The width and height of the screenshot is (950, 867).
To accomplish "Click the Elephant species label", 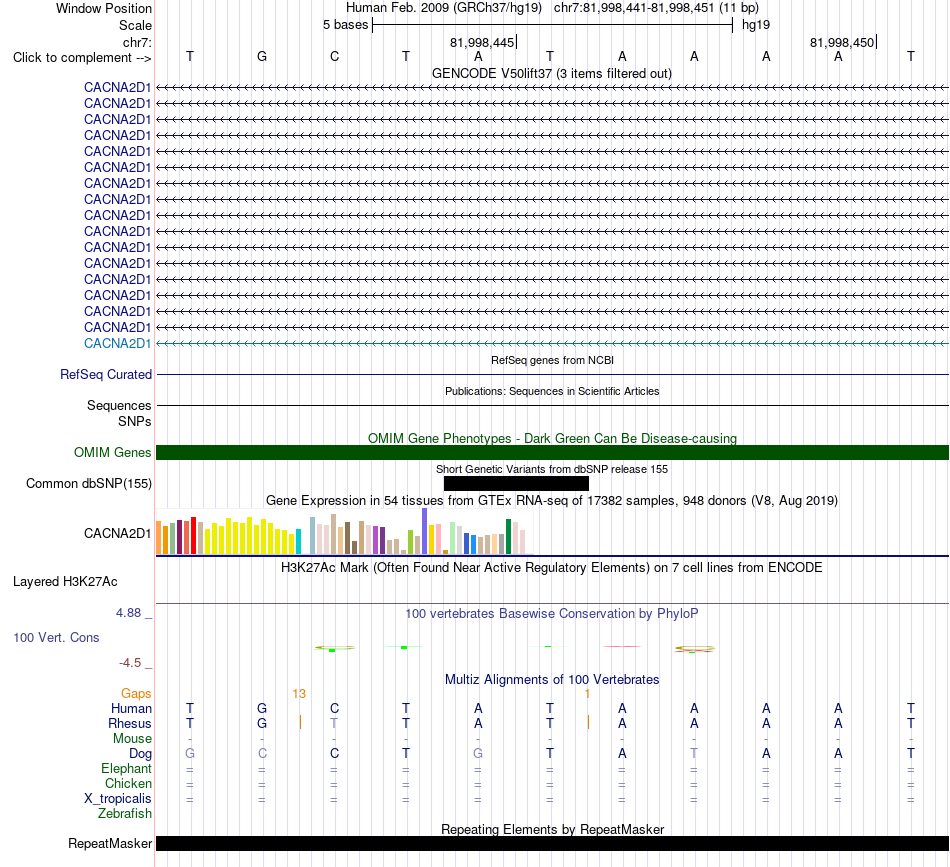I will click(x=126, y=768).
